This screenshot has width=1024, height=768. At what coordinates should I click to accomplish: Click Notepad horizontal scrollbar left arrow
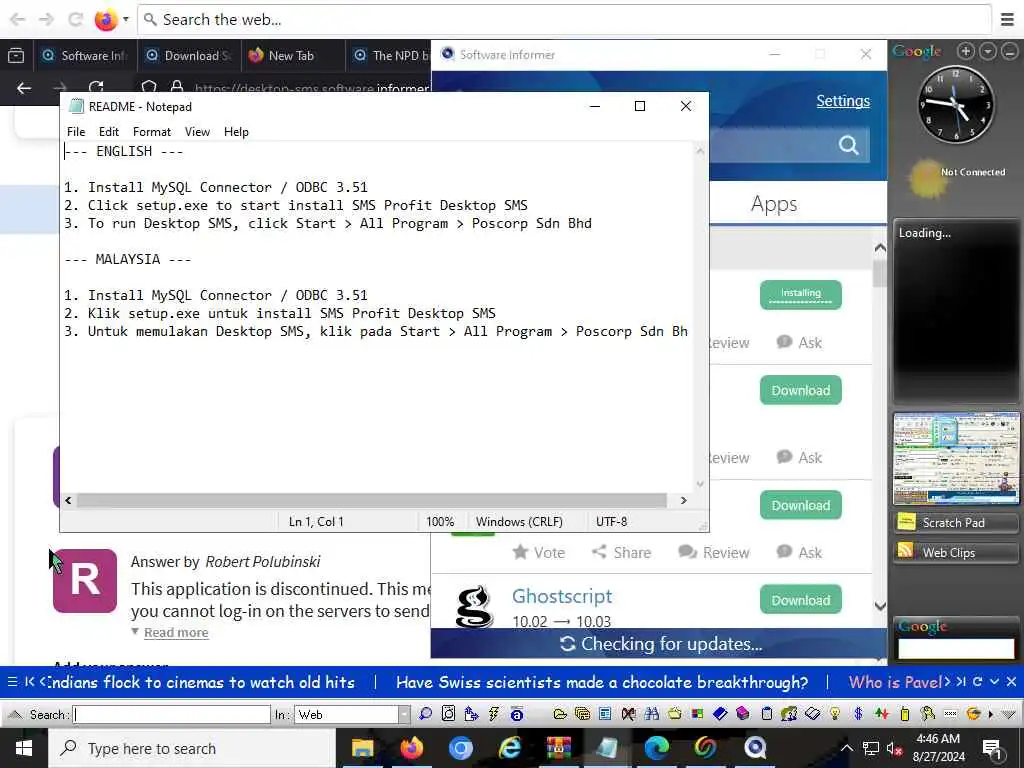point(68,500)
